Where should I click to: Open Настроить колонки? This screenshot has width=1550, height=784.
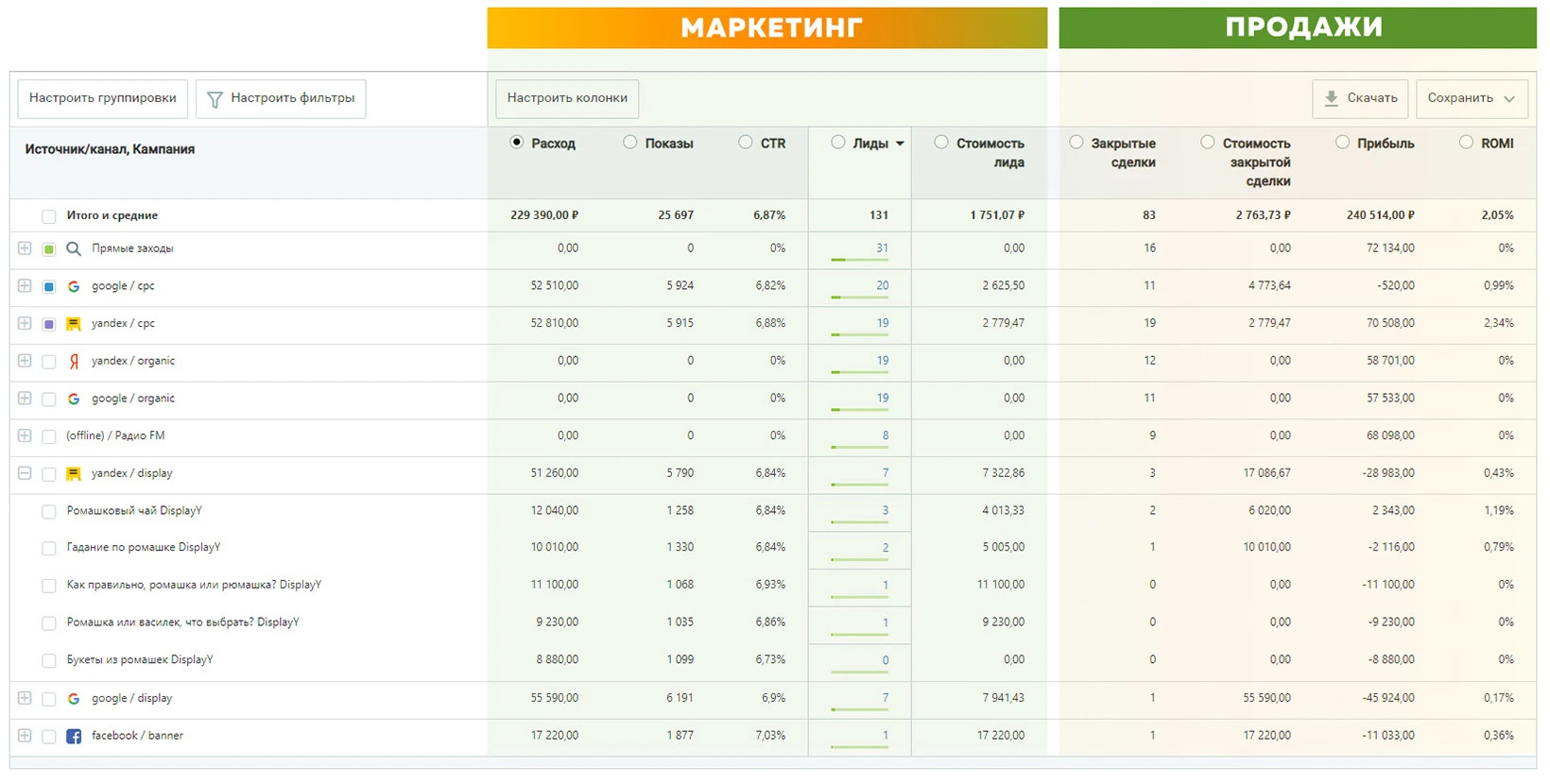point(567,98)
